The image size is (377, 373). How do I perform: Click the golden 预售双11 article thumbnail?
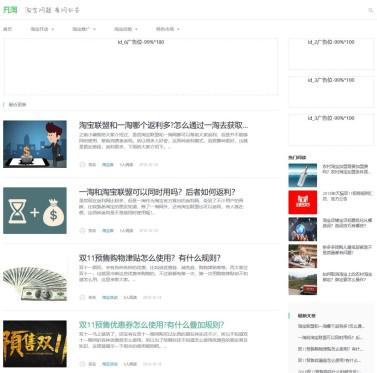pos(35,344)
